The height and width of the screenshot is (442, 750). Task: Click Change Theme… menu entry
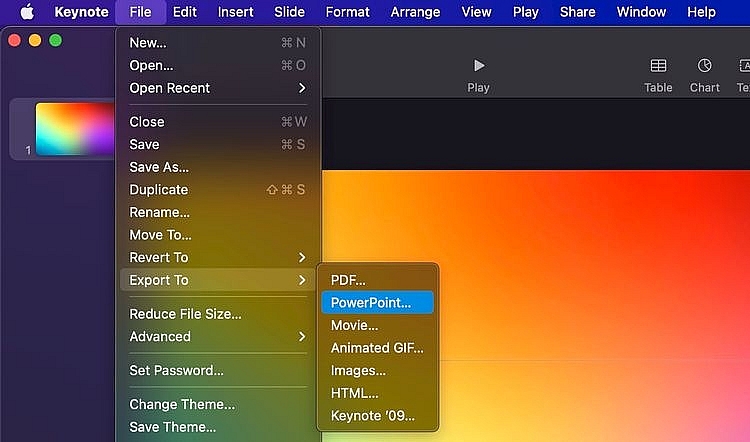[x=182, y=405]
